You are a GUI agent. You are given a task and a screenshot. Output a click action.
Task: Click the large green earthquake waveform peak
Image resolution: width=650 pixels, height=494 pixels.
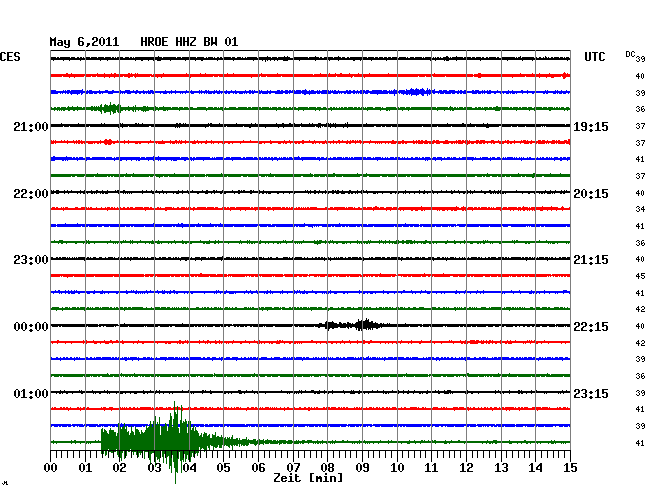click(x=175, y=442)
